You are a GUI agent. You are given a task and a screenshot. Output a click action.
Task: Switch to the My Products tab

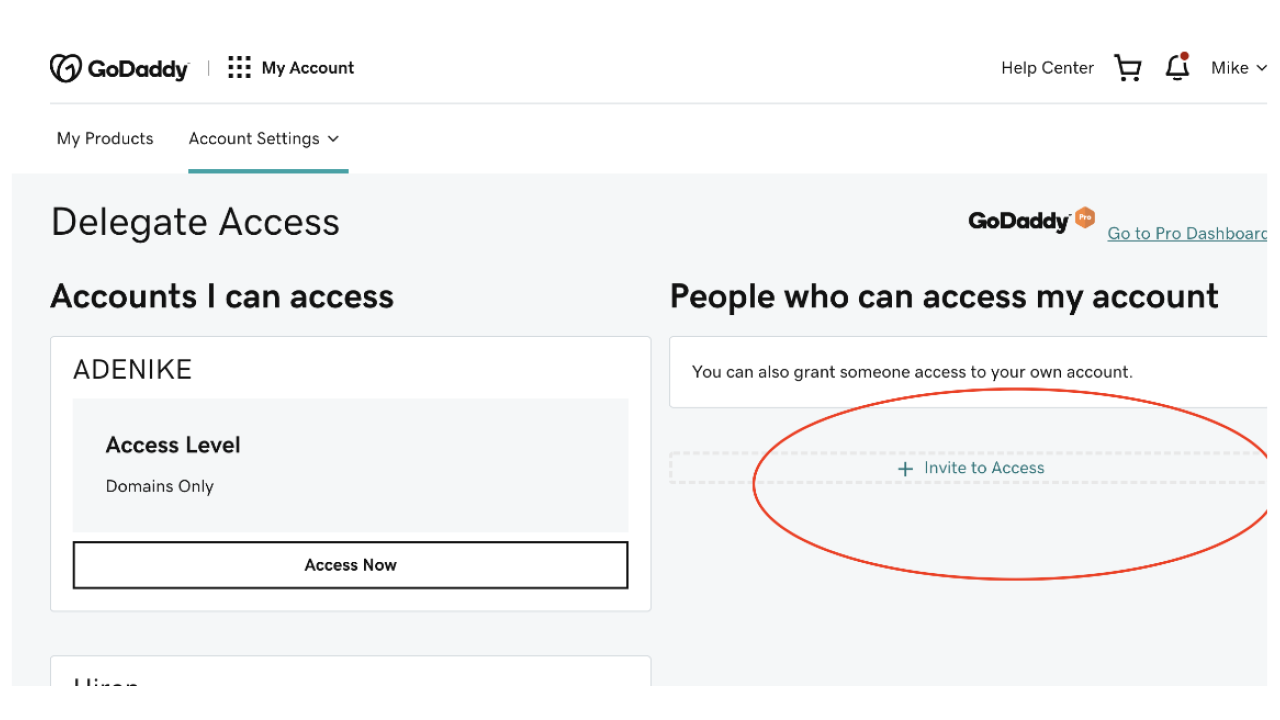point(105,139)
